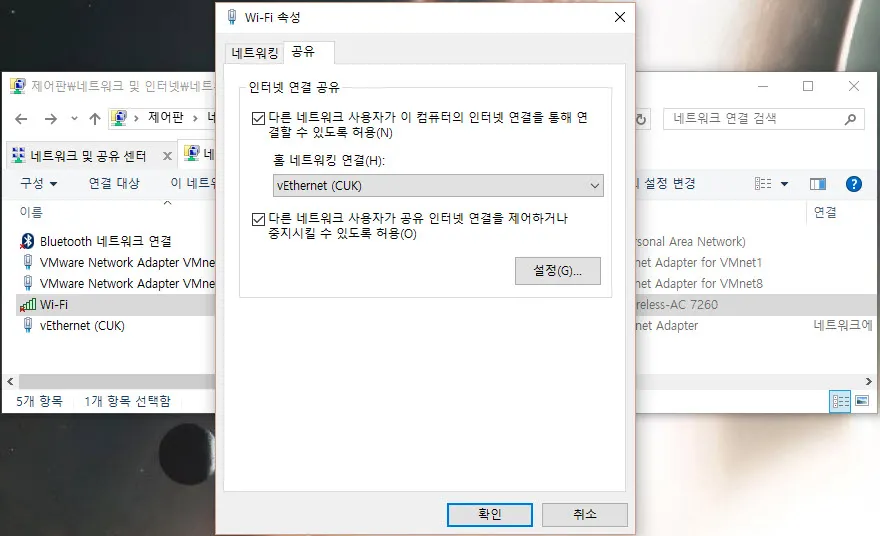Click 연결 대상 in the toolbar
The image size is (880, 536).
[x=114, y=183]
